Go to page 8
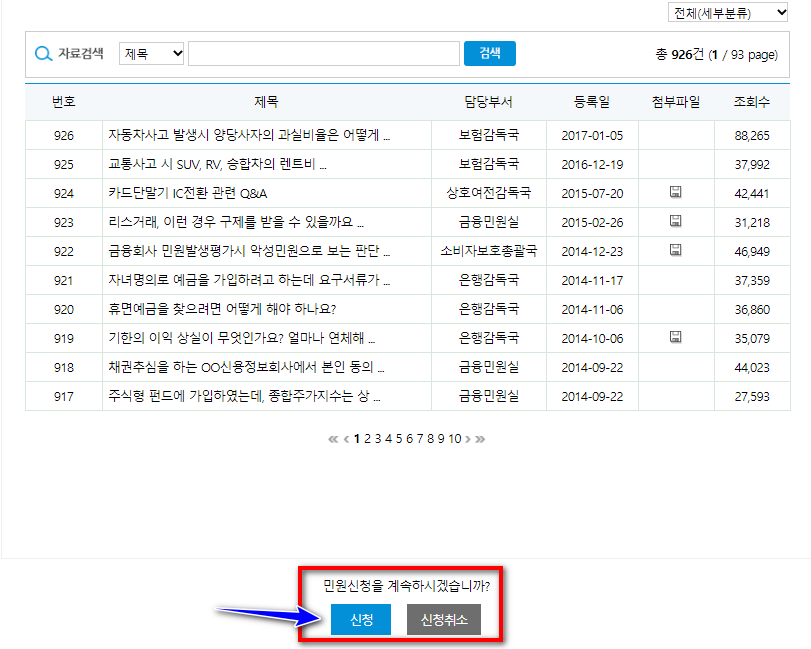 (x=430, y=439)
